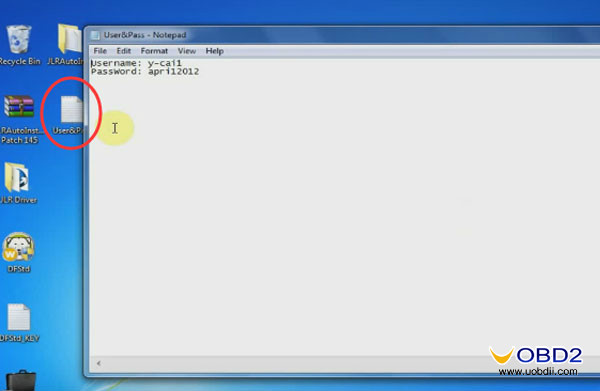Select the briefcase icon at the bottom of the desktop
This screenshot has height=391, width=600.
point(21,380)
